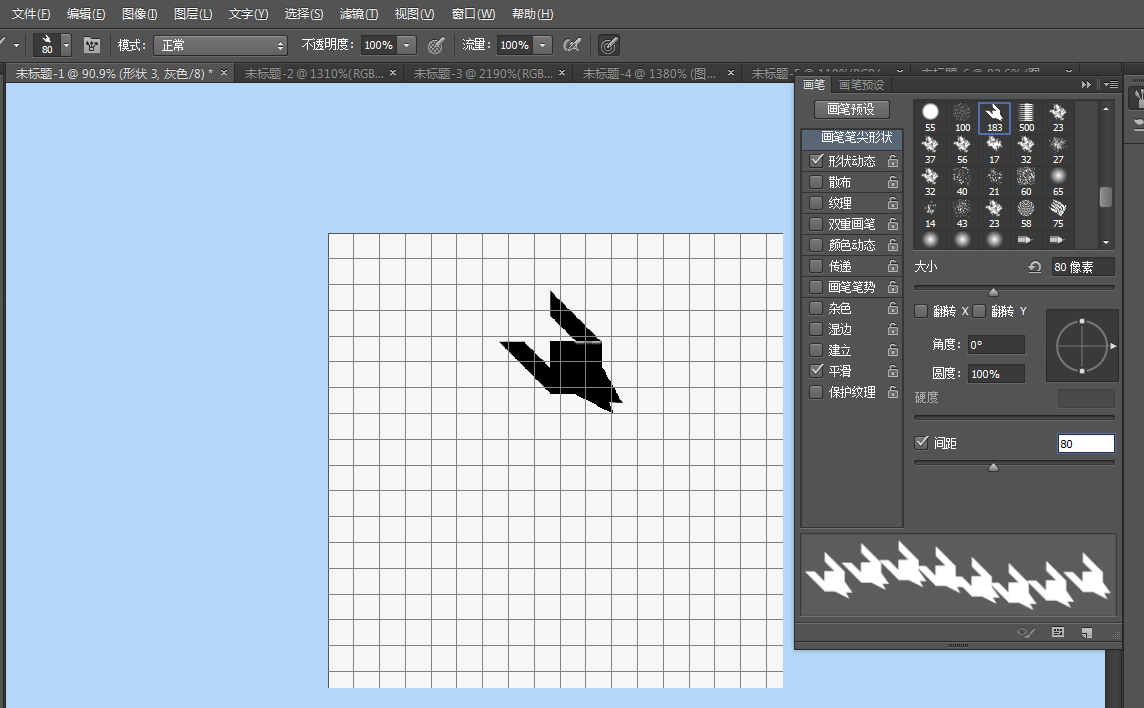The height and width of the screenshot is (708, 1144).
Task: Open the 滤镜(T) menu
Action: coord(359,14)
